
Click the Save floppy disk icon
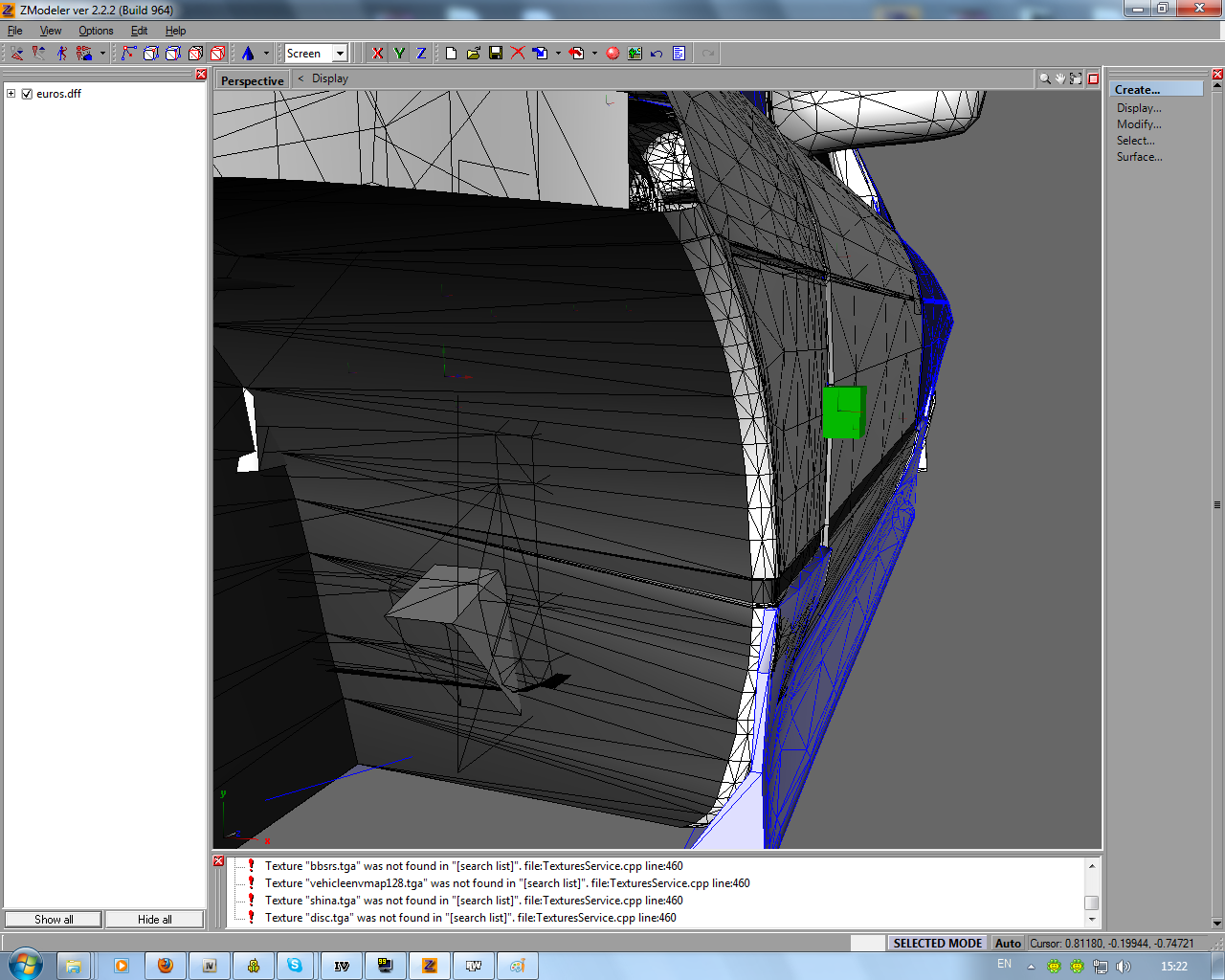point(496,54)
